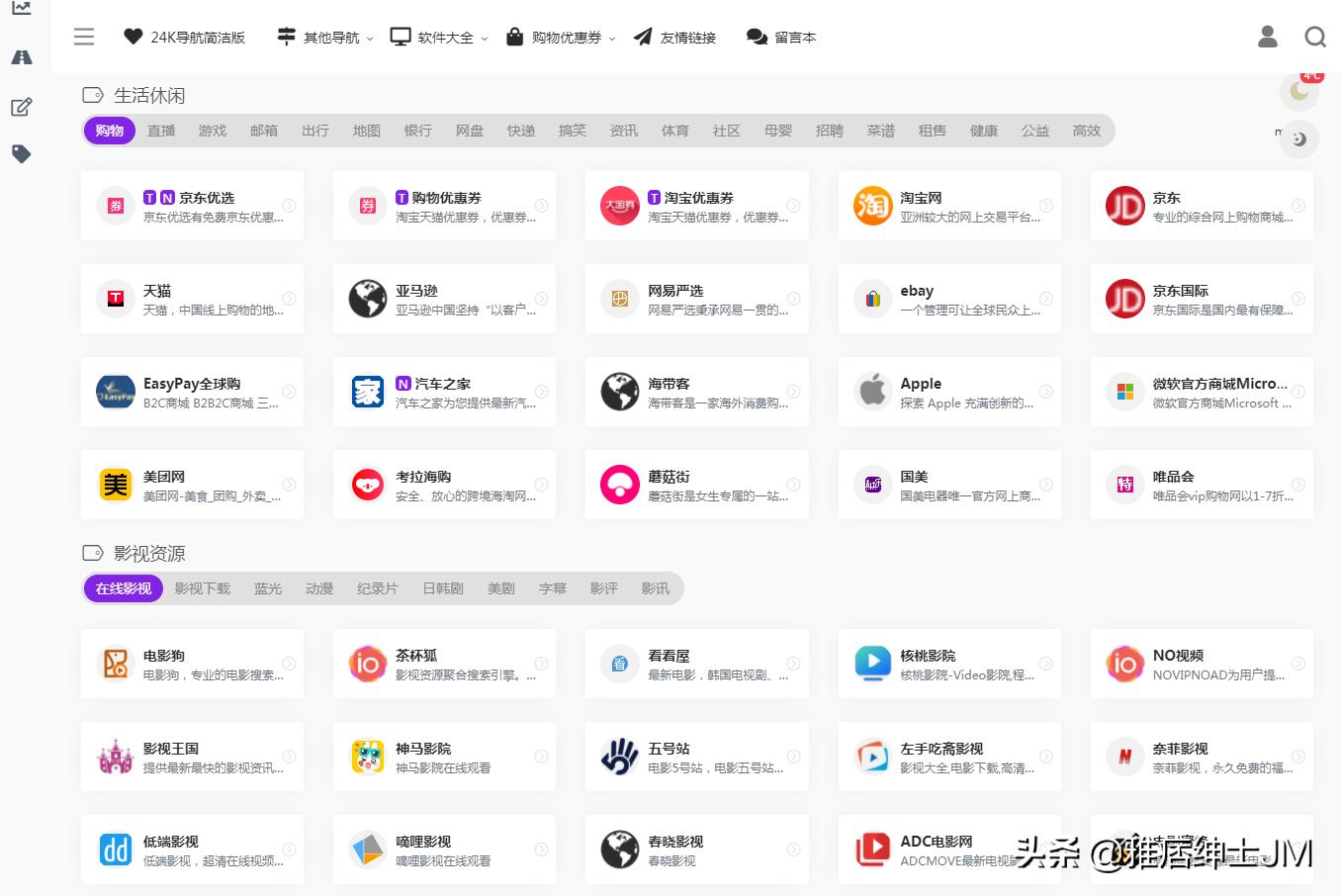
Task: Click the user profile icon
Action: pyautogui.click(x=1267, y=37)
